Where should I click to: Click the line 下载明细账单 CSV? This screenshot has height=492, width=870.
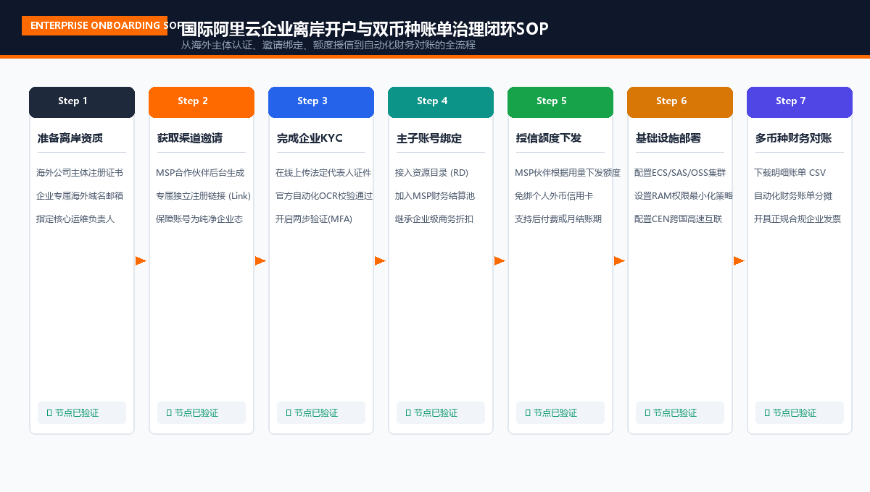(x=790, y=173)
